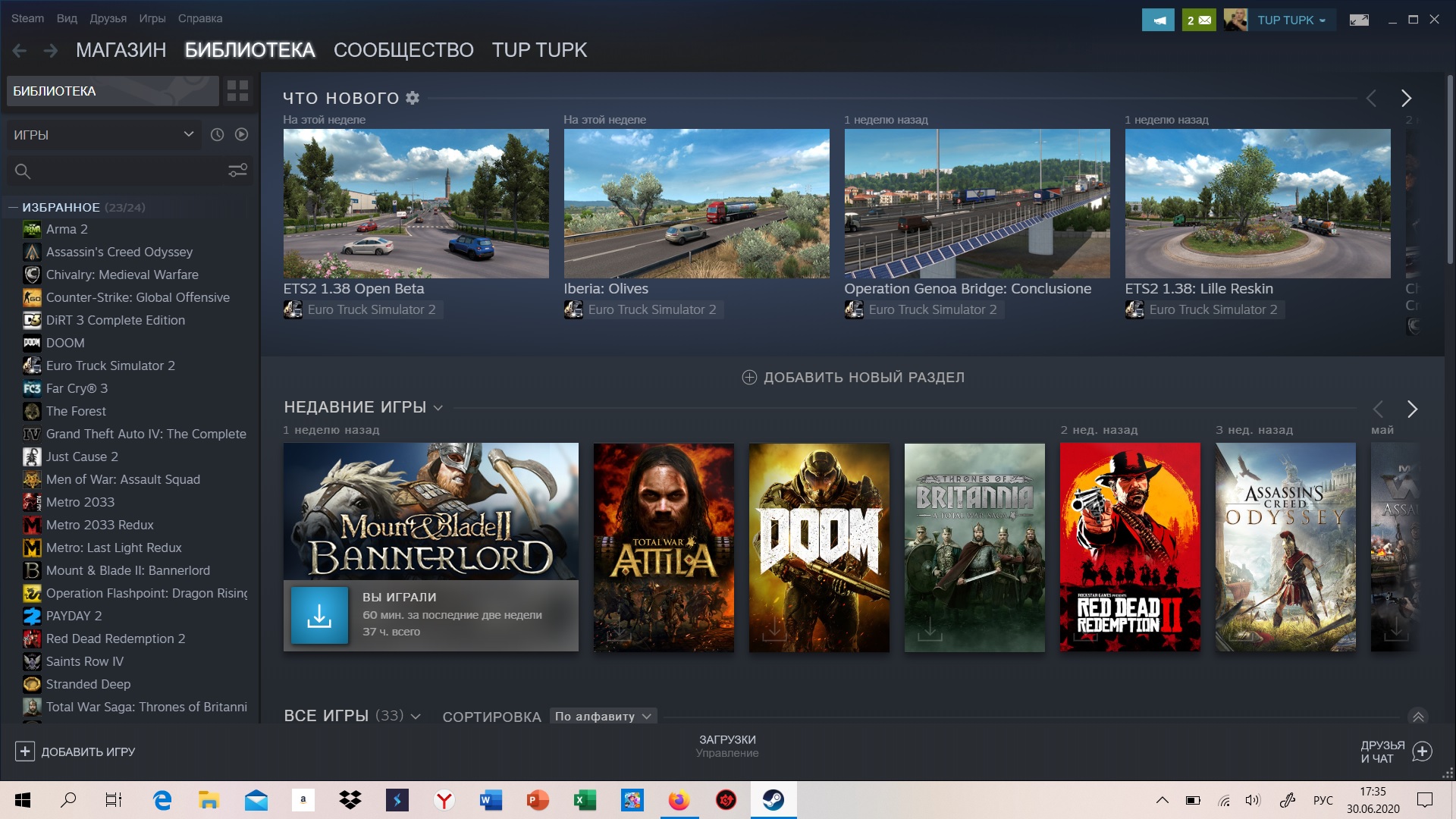This screenshot has height=819, width=1456.
Task: Open the sort order По алфавиту dropdown
Action: [603, 717]
